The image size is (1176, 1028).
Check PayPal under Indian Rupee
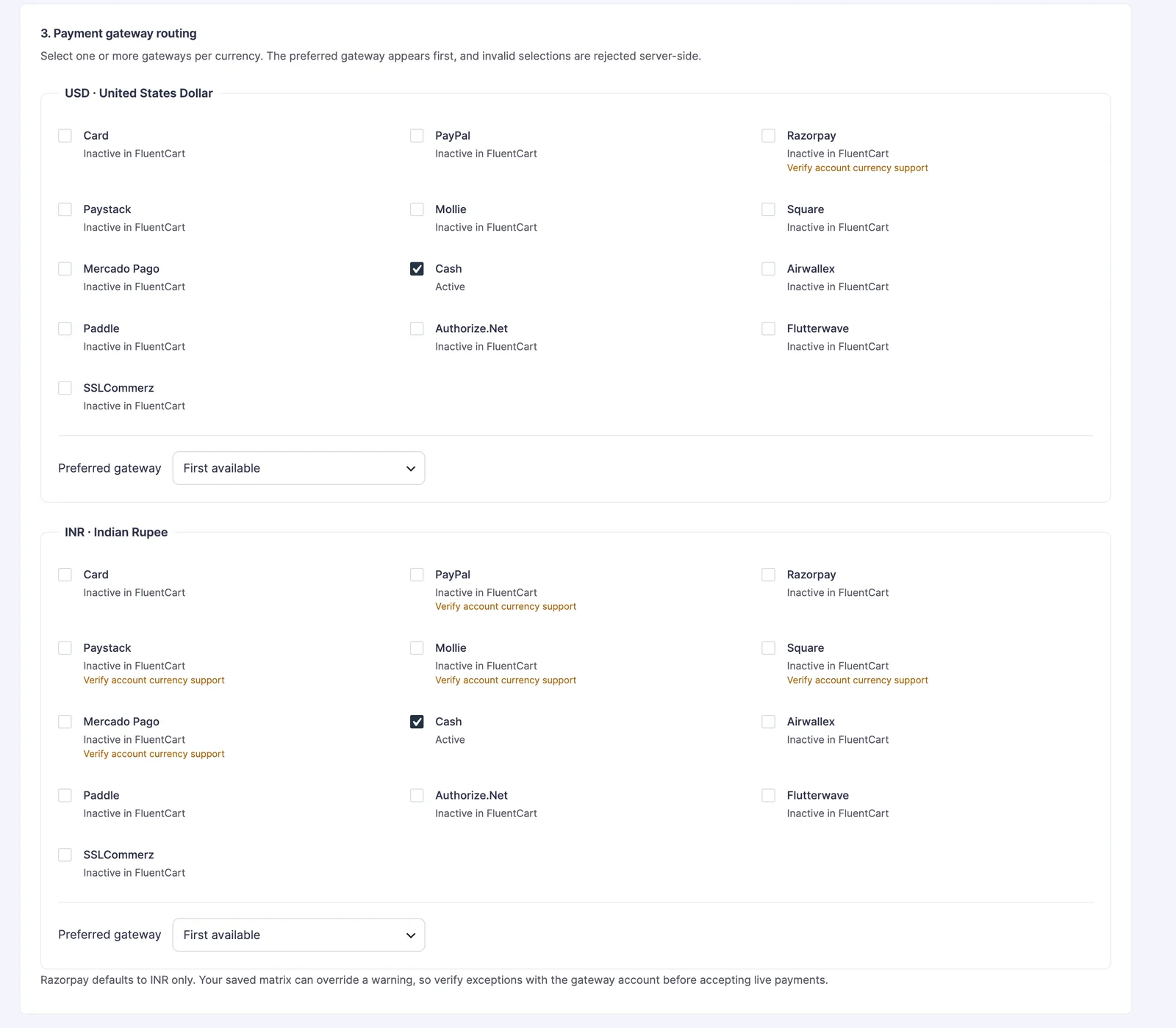click(x=417, y=575)
